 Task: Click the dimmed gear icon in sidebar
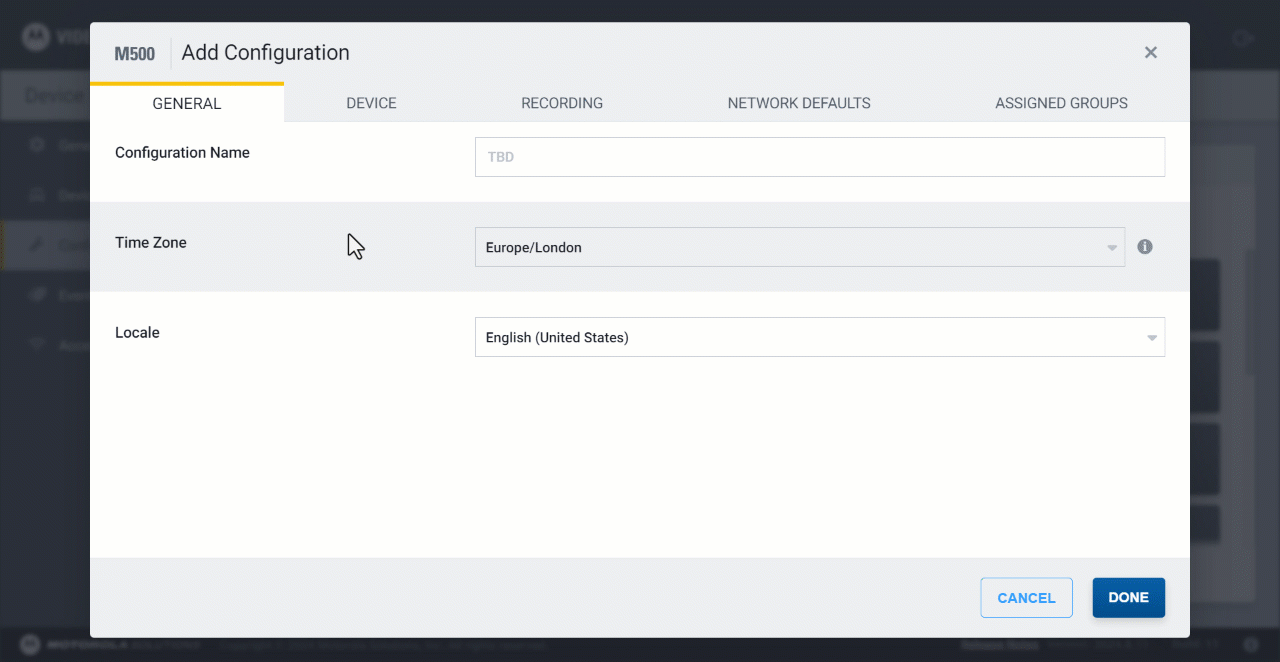pyautogui.click(x=38, y=145)
